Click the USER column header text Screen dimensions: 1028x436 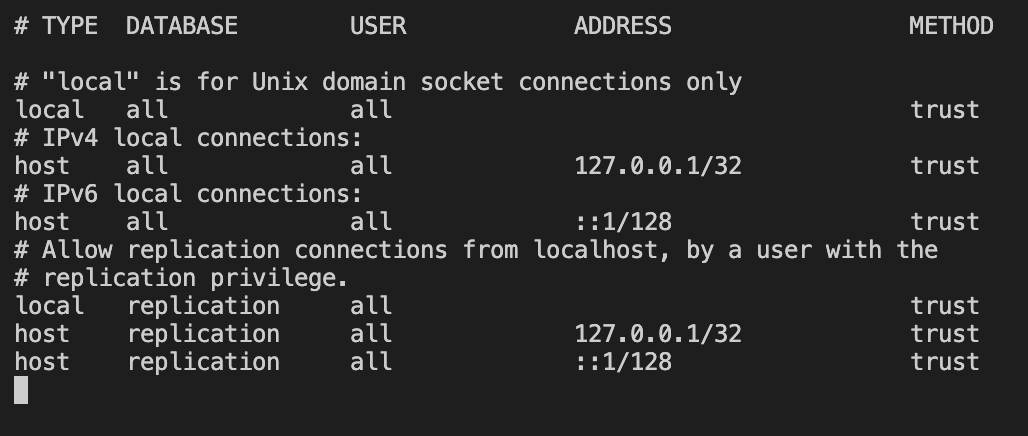378,26
